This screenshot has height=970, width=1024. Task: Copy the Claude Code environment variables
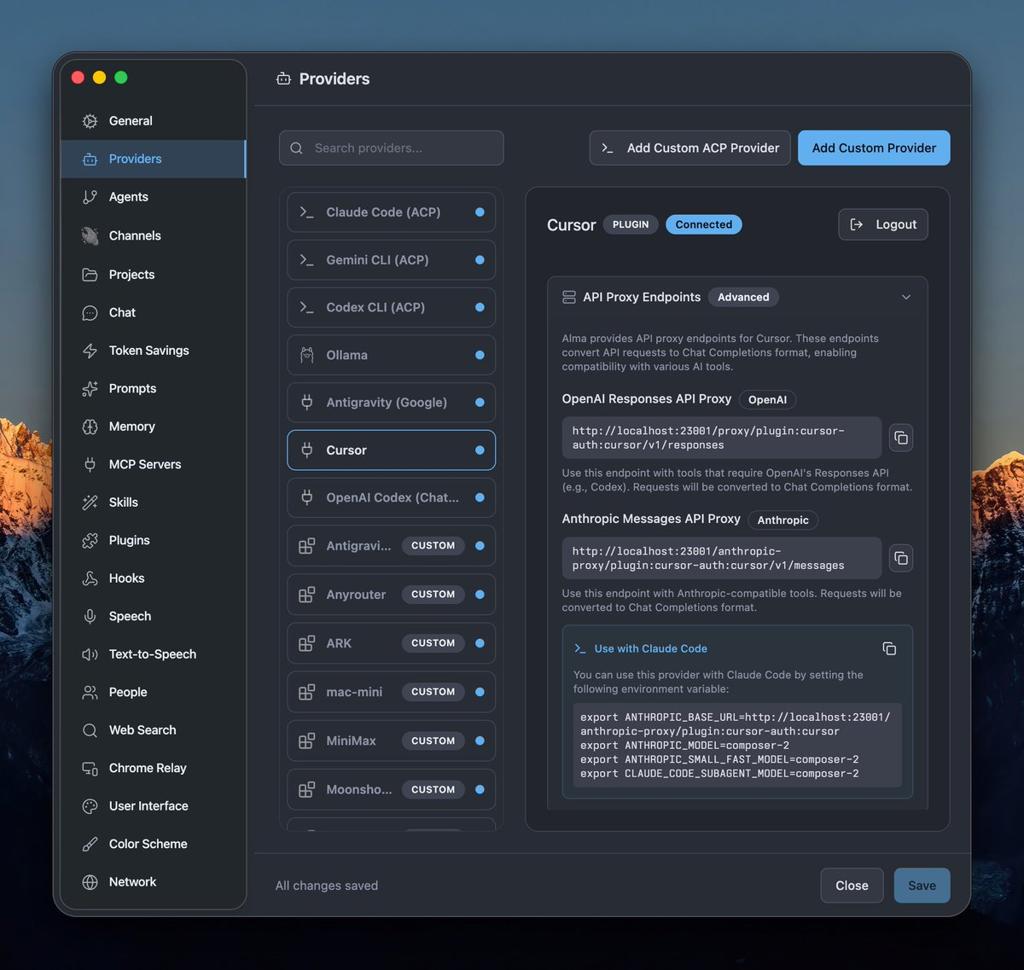889,649
